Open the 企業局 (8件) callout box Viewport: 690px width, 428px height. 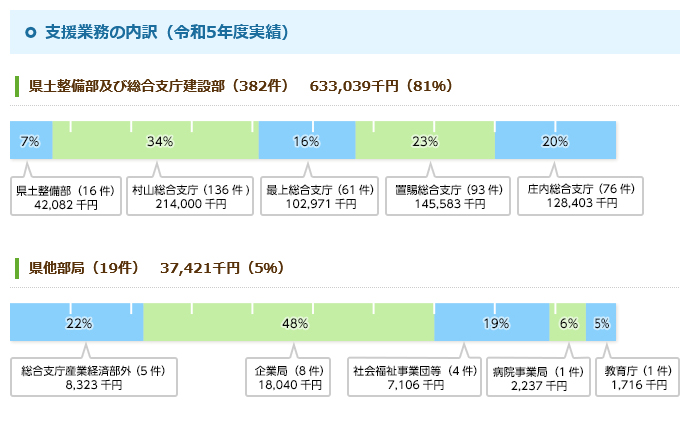(288, 377)
